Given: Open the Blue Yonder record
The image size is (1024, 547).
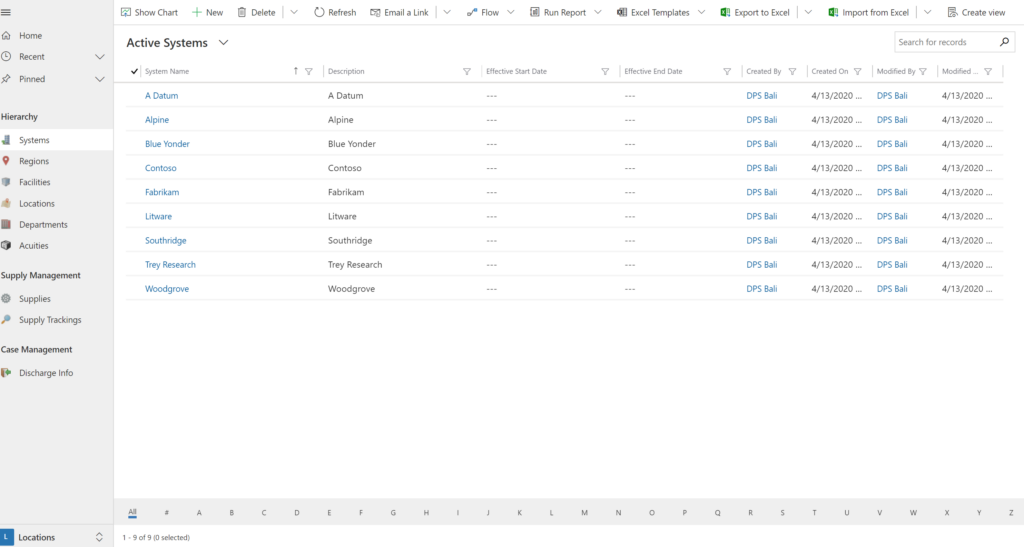Looking at the screenshot, I should click(x=167, y=144).
